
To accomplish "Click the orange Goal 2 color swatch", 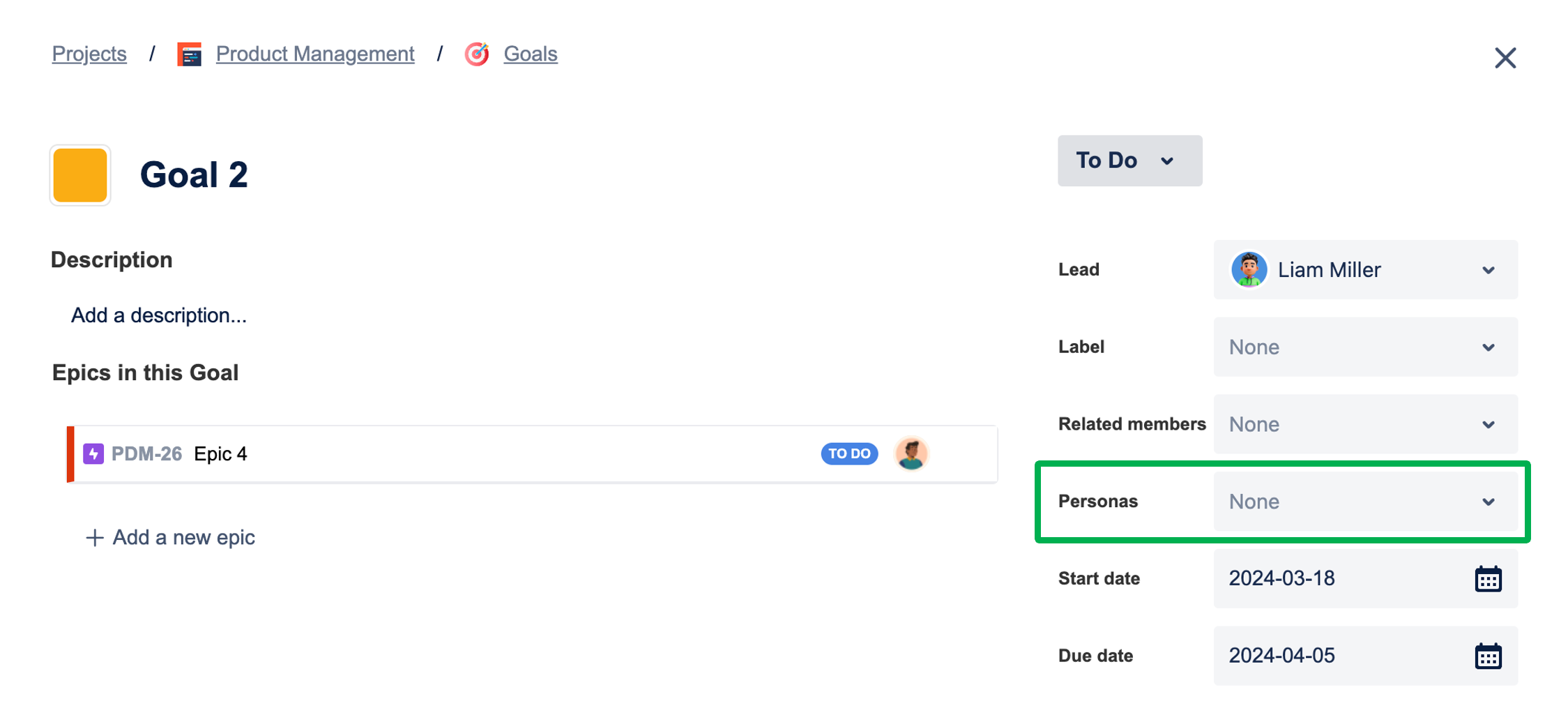I will coord(80,175).
